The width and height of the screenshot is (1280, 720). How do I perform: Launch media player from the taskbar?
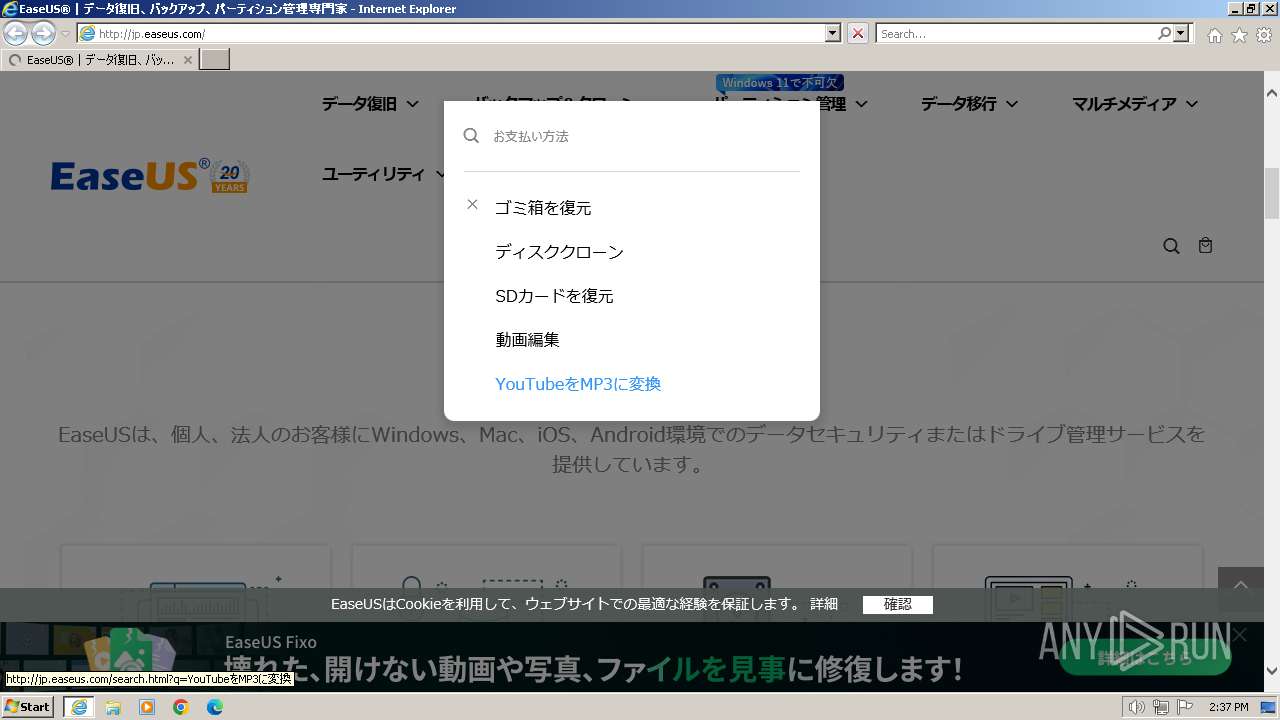tap(147, 707)
